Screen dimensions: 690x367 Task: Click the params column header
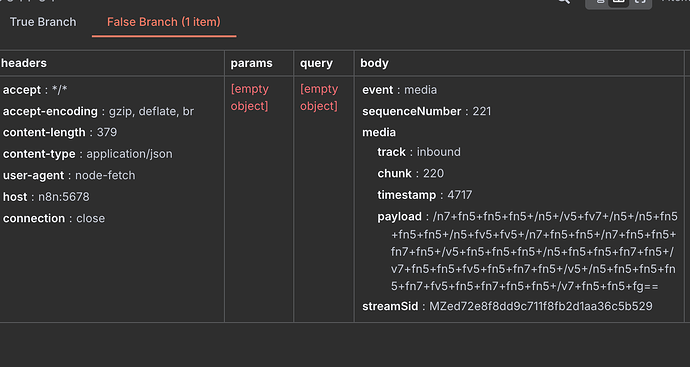coord(251,63)
